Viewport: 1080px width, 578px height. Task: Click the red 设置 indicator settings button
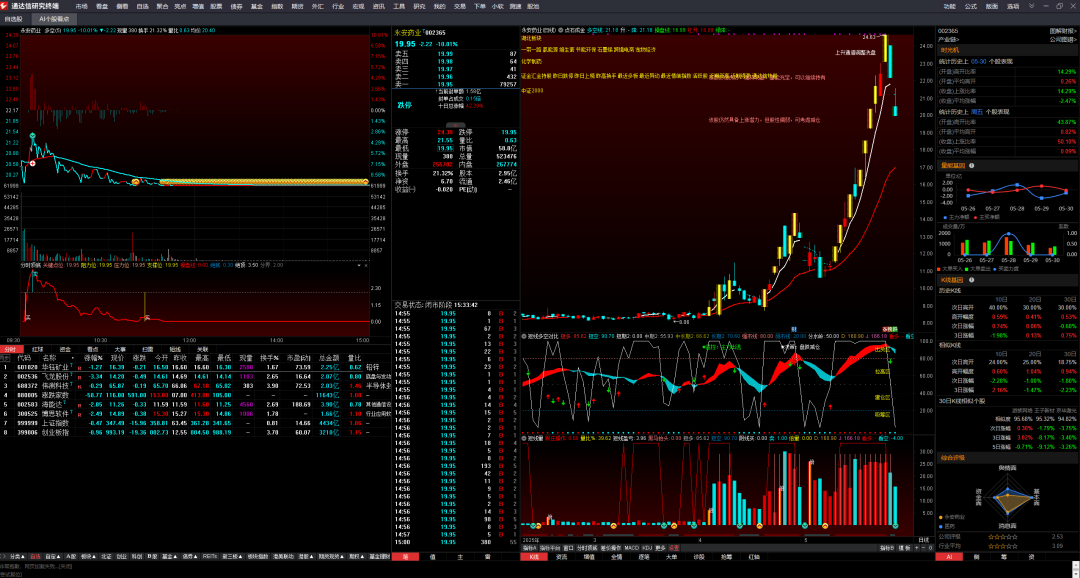(674, 548)
